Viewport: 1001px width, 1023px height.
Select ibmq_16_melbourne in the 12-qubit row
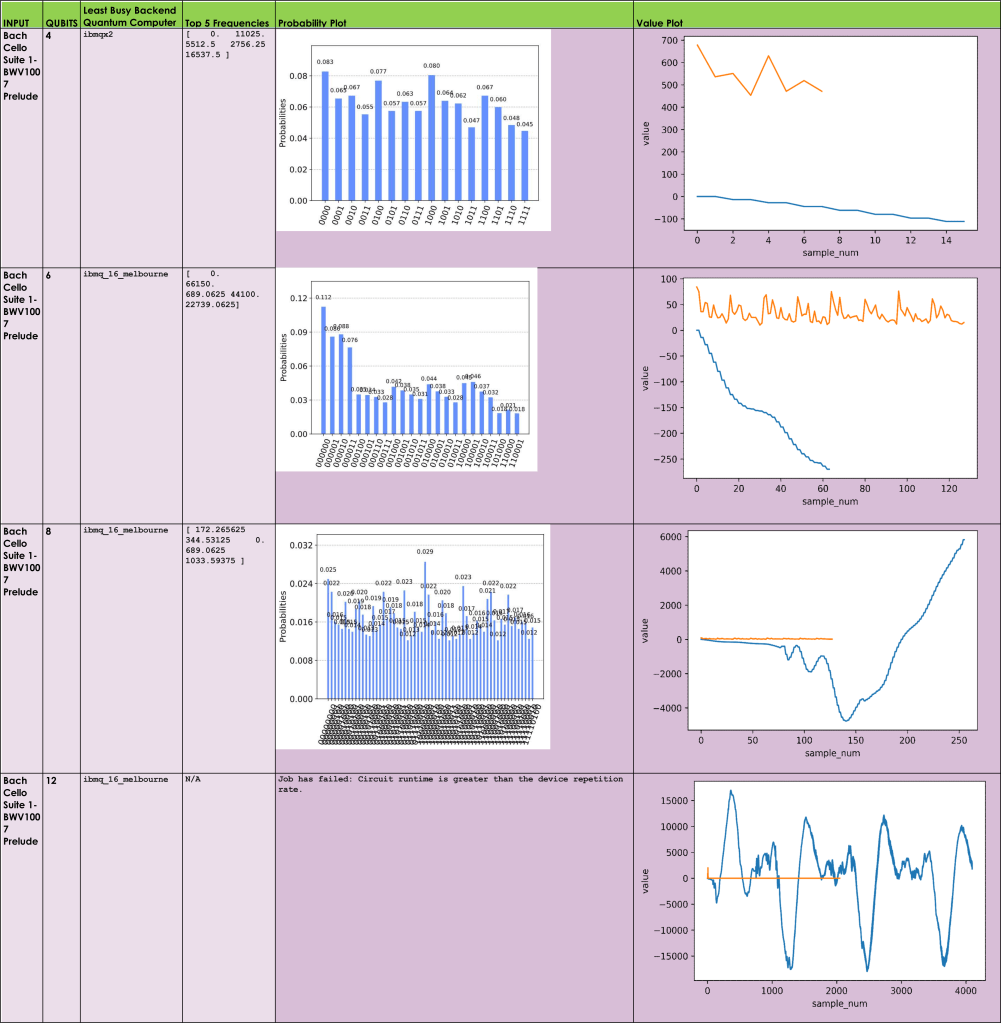(x=126, y=778)
